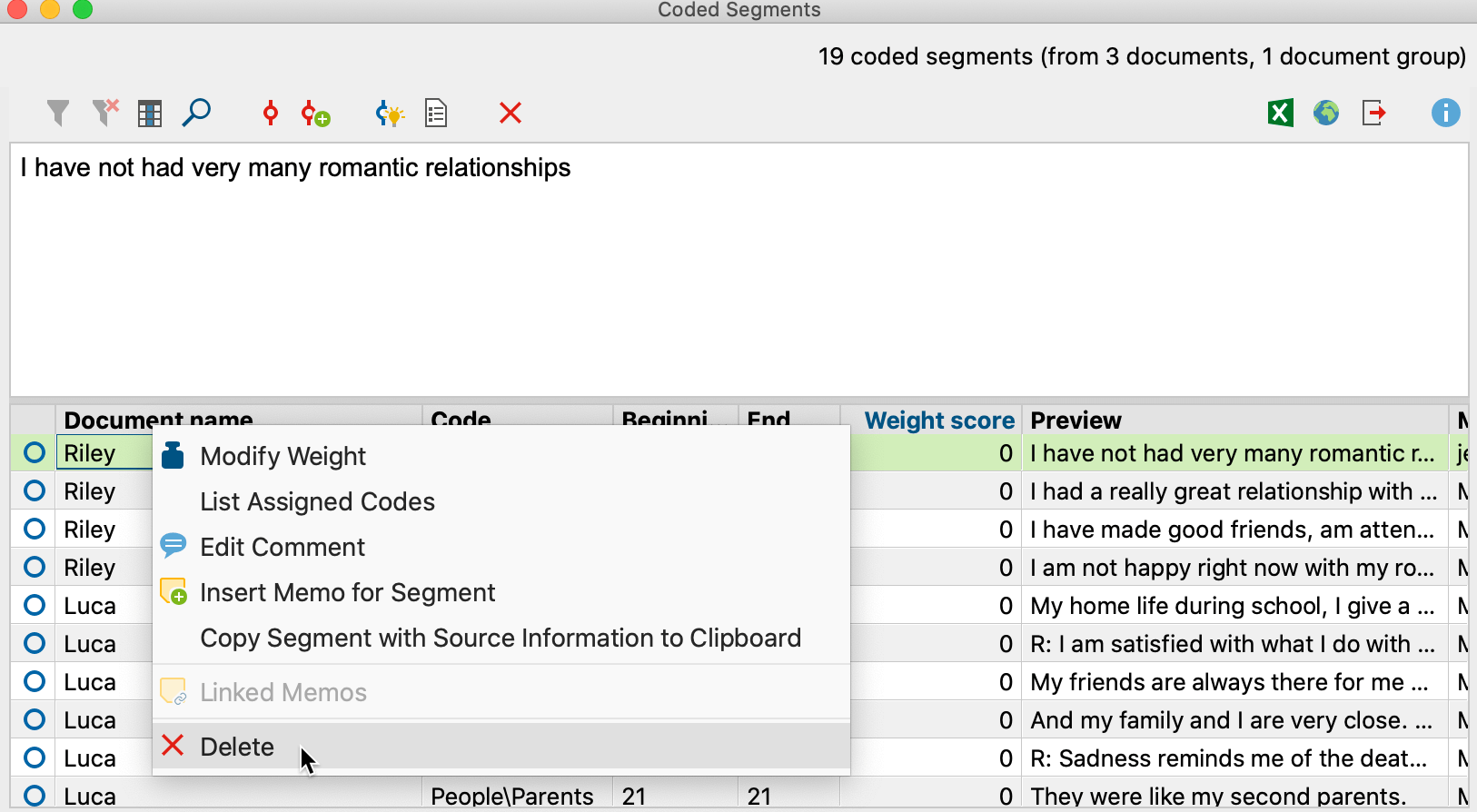
Task: Open as HTML table in browser
Action: (1326, 114)
